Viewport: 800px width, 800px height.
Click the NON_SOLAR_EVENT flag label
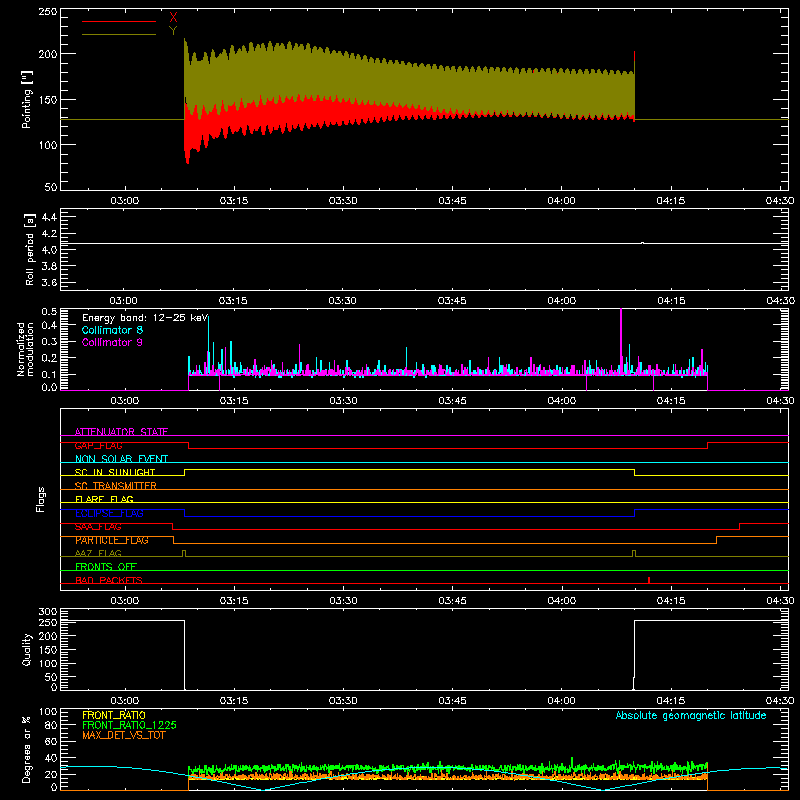pyautogui.click(x=121, y=459)
